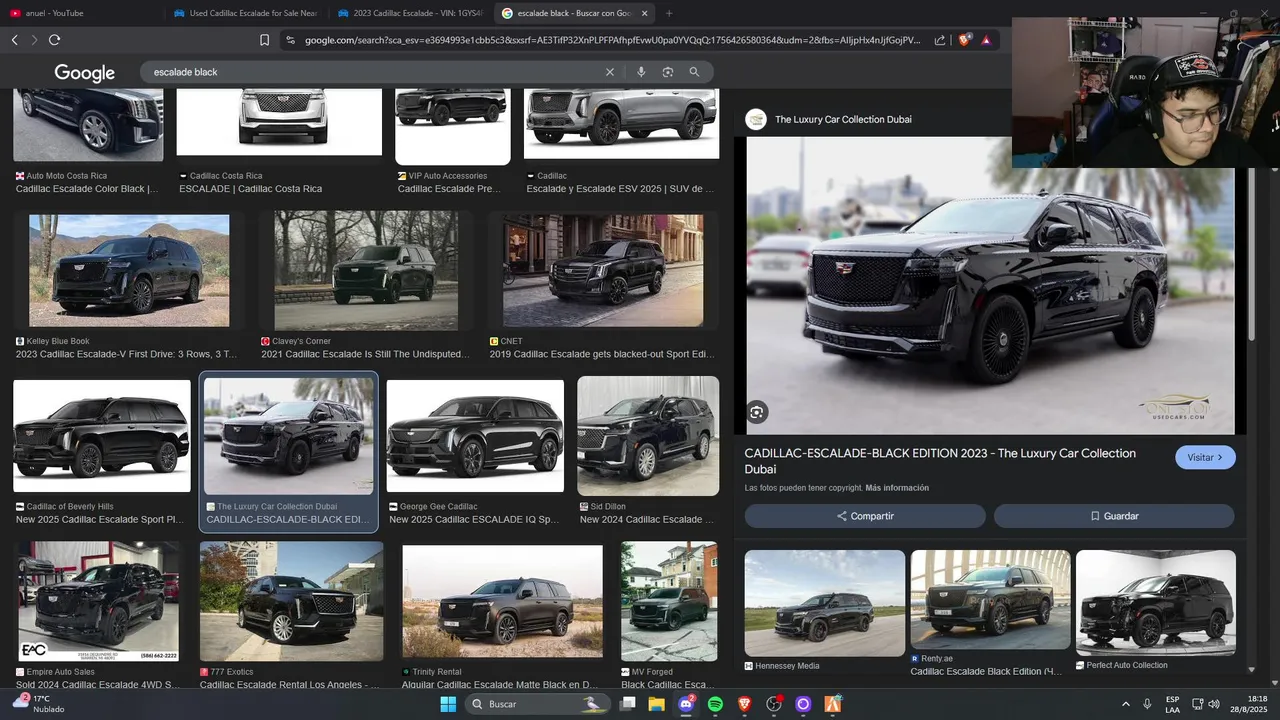Viewport: 1280px width, 720px height.
Task: Open site settings icon in address bar
Action: (290, 40)
